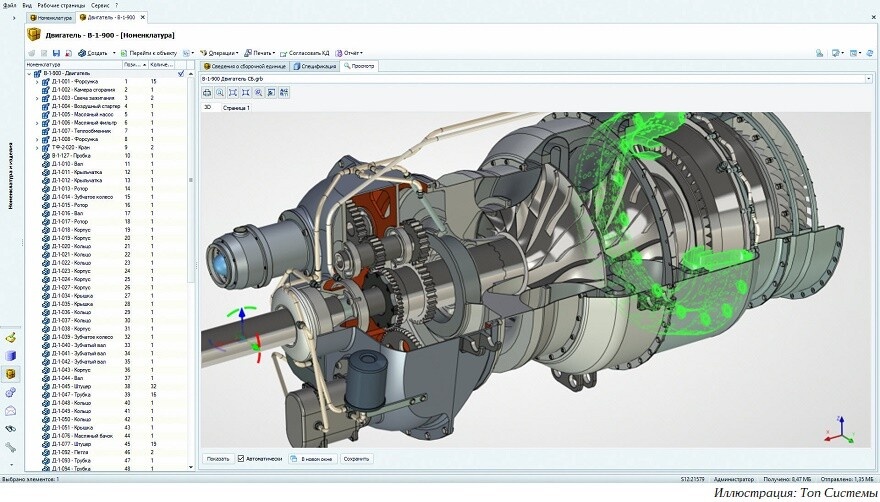This screenshot has width=880, height=502.
Task: Expand Д-1-006 Масляный фильтр node
Action: [37, 123]
